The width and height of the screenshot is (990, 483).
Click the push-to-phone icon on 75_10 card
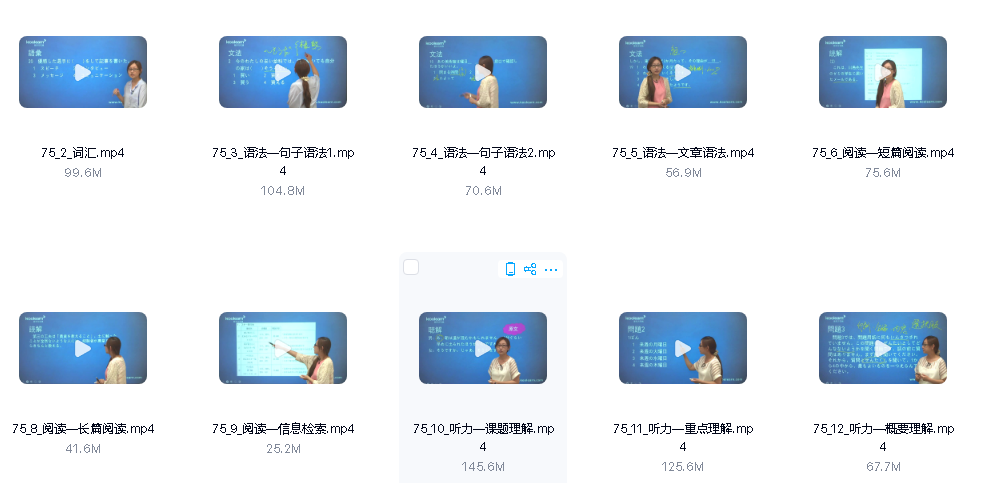(510, 270)
